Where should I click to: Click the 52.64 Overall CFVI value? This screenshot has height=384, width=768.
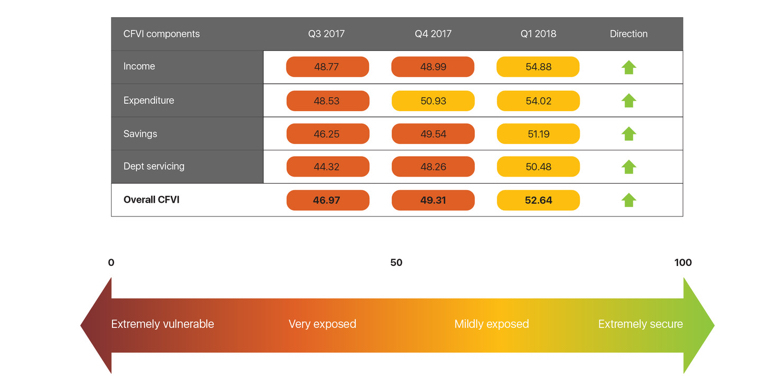538,200
